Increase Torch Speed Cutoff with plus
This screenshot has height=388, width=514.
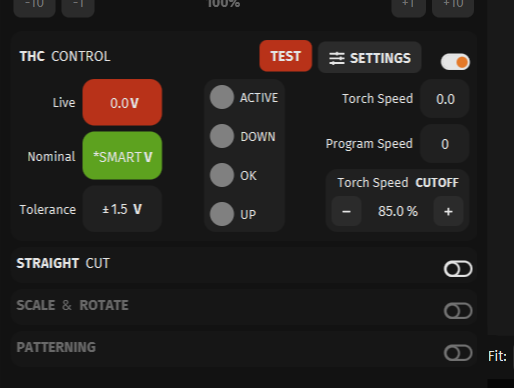point(448,211)
